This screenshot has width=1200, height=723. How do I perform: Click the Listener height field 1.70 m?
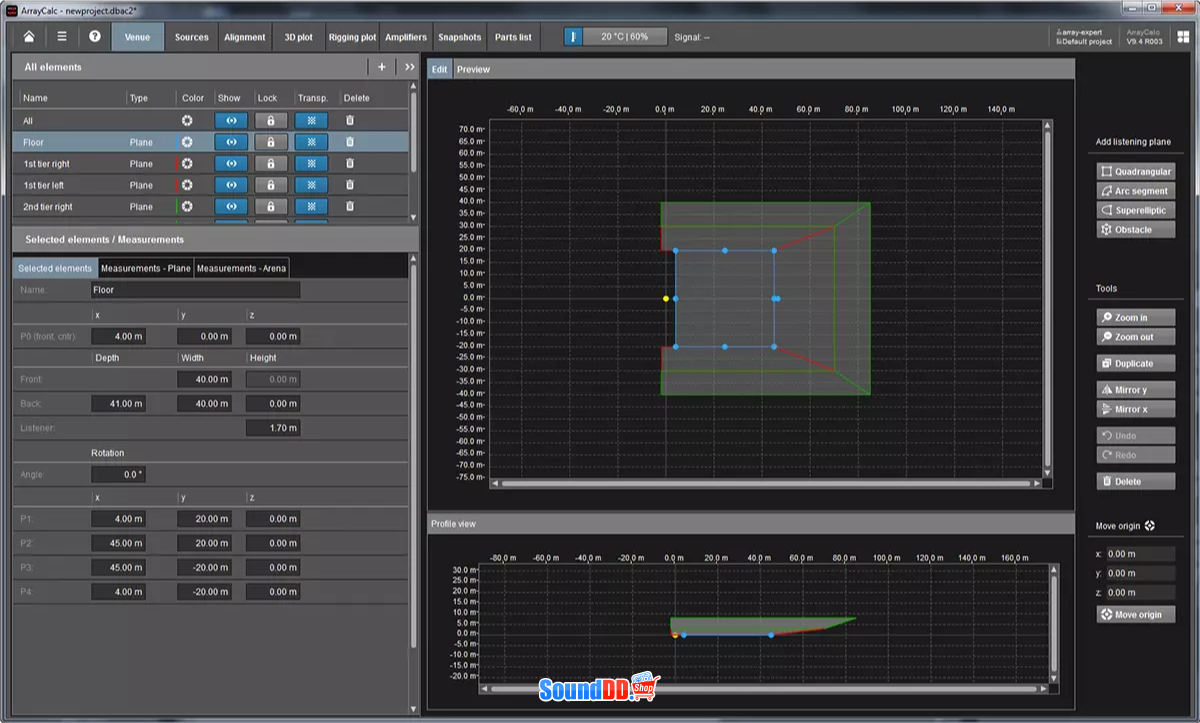click(x=273, y=428)
